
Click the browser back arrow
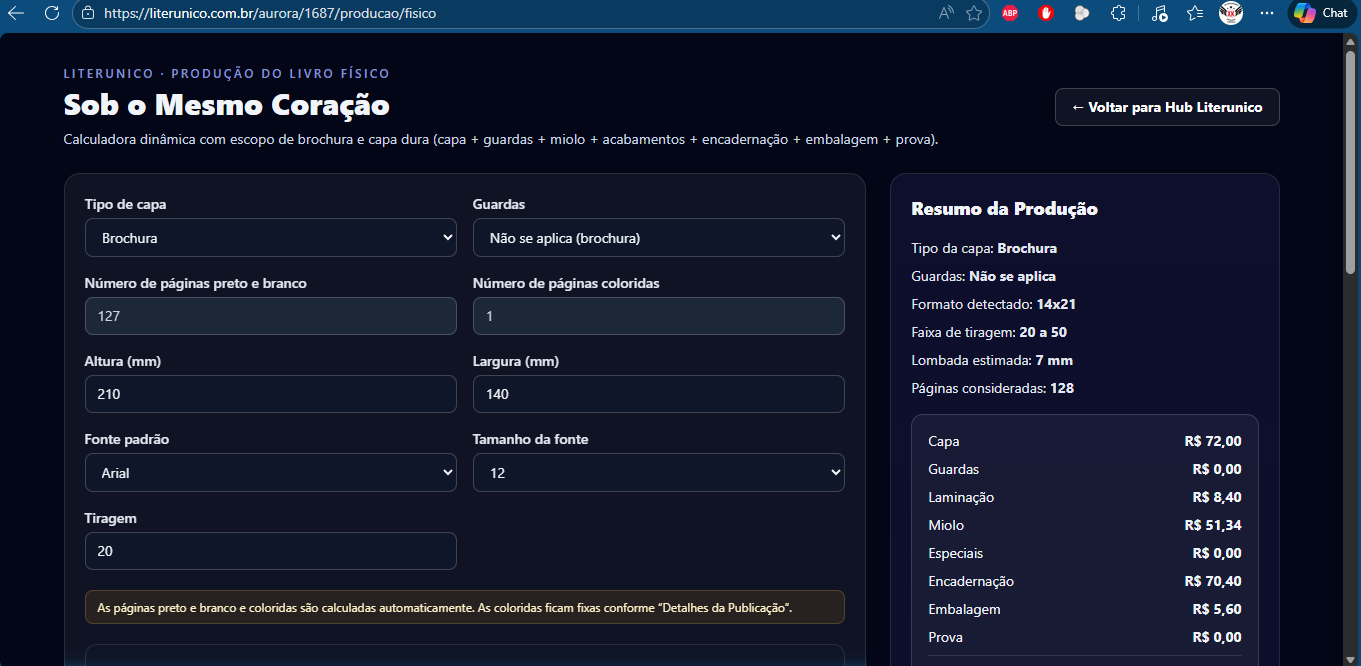tap(16, 13)
